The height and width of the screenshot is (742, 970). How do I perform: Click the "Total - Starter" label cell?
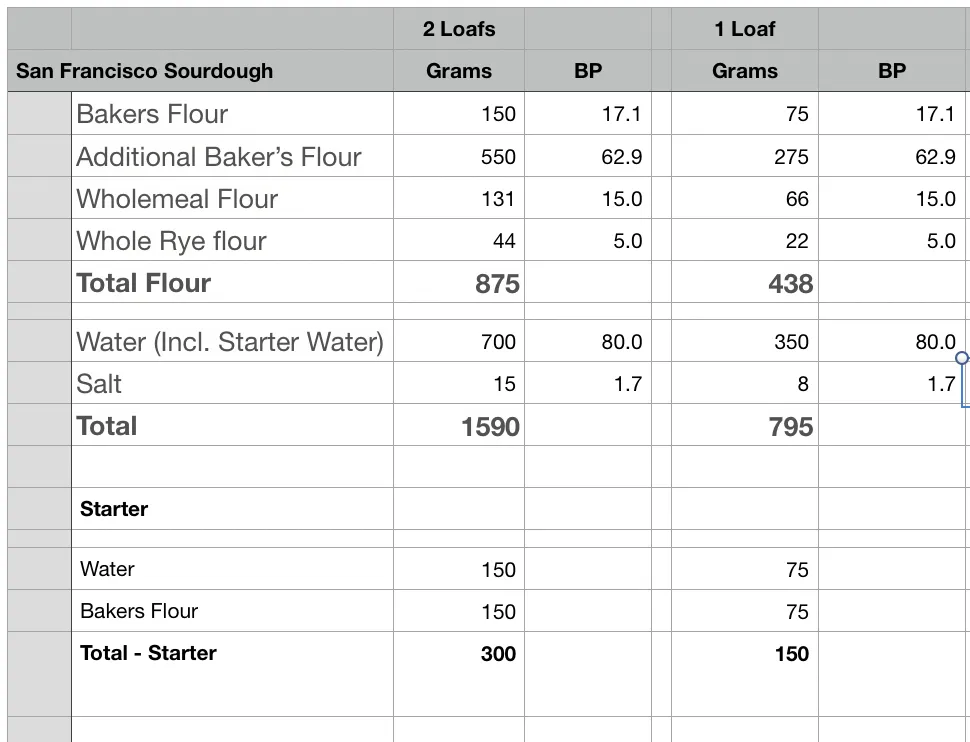pos(148,653)
